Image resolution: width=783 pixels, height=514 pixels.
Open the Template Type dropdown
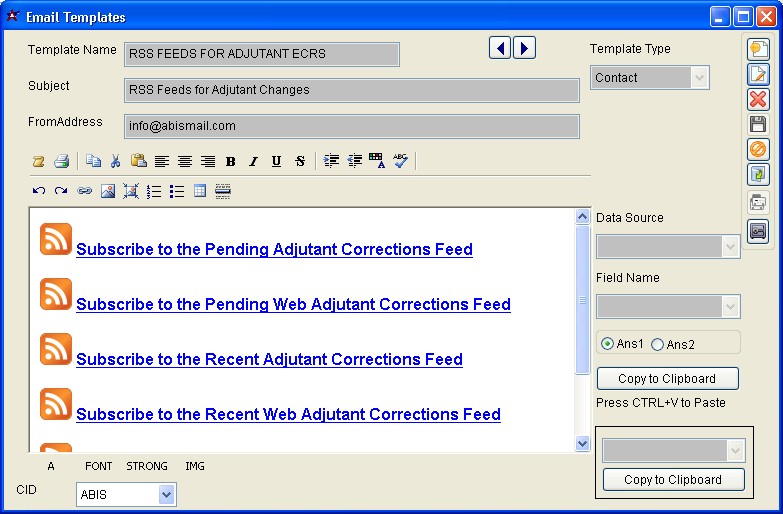pyautogui.click(x=699, y=78)
